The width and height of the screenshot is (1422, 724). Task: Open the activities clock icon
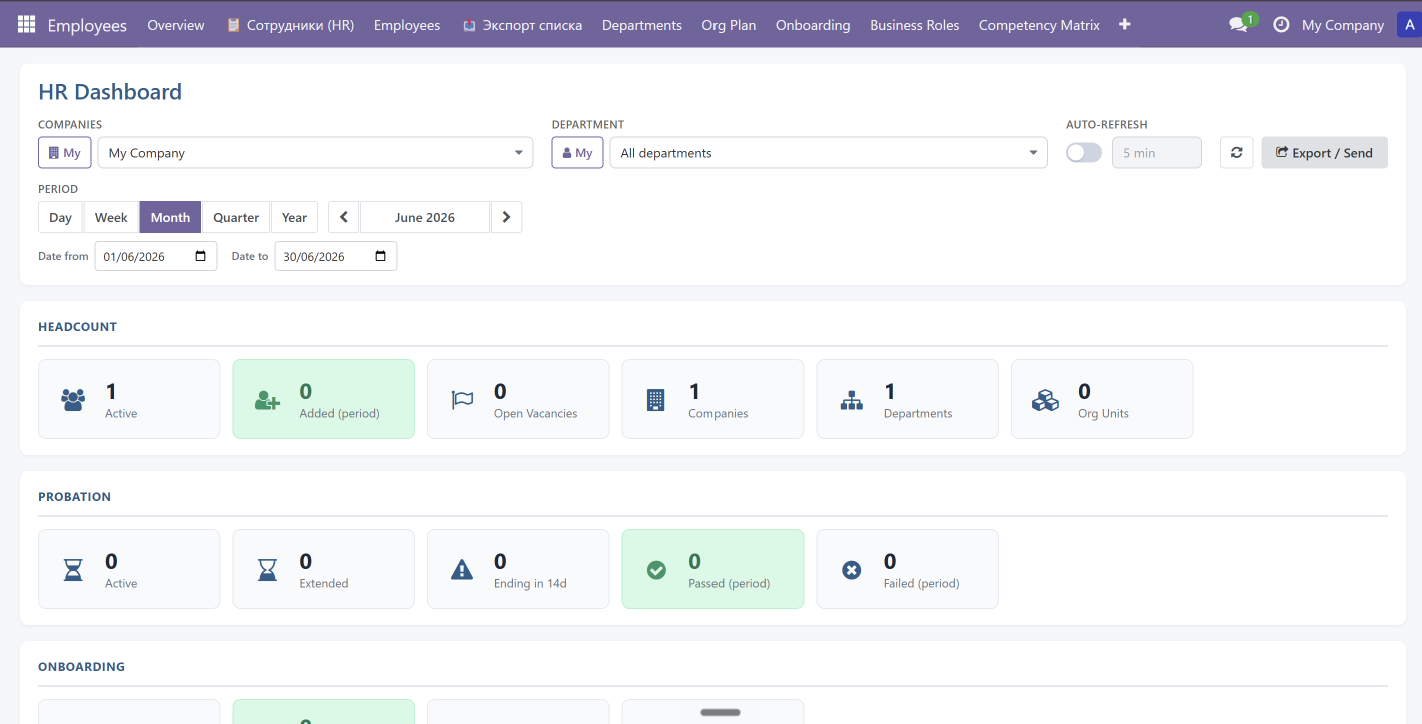click(1281, 25)
